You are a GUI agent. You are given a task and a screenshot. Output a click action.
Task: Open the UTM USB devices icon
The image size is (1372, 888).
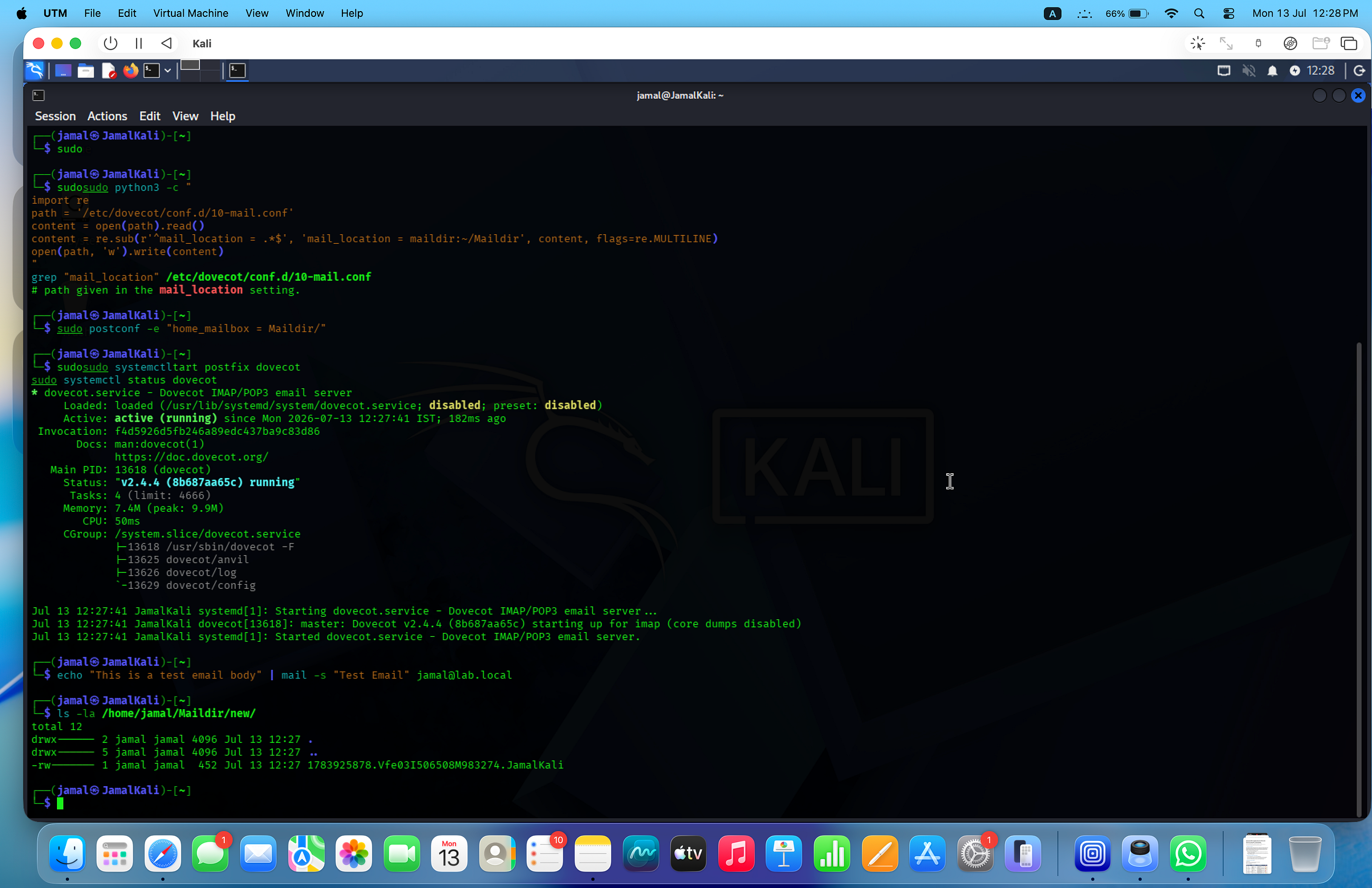tap(1259, 43)
